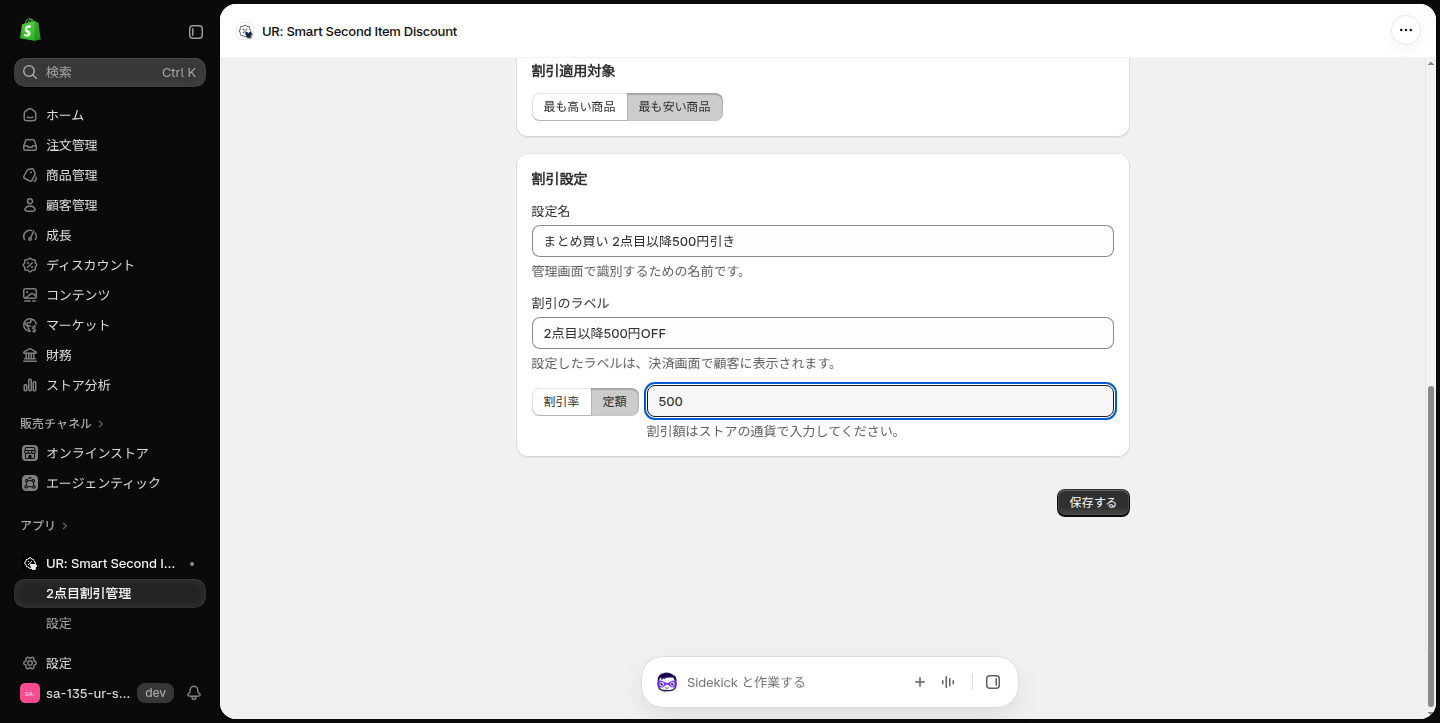Click the Sidekick avatar icon

pyautogui.click(x=667, y=682)
